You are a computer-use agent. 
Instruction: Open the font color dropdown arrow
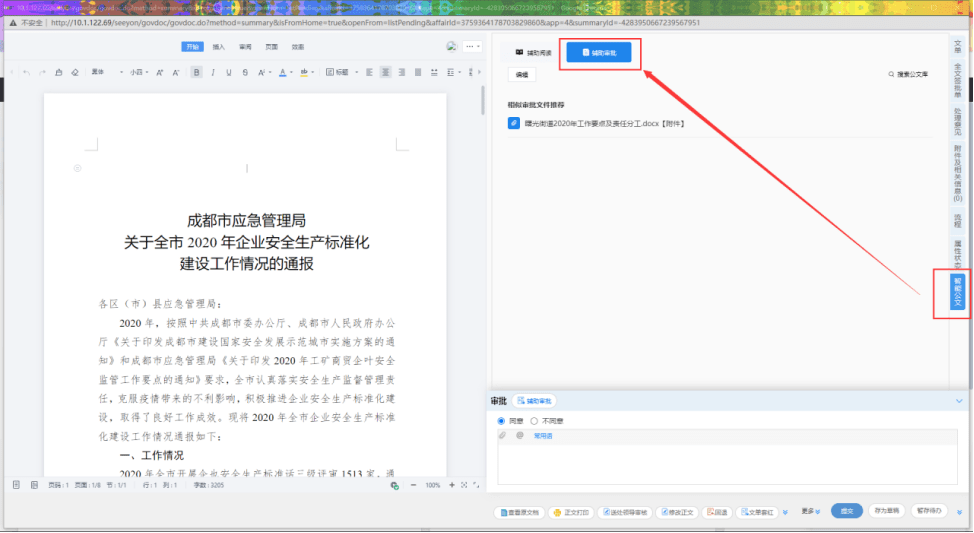[x=291, y=73]
